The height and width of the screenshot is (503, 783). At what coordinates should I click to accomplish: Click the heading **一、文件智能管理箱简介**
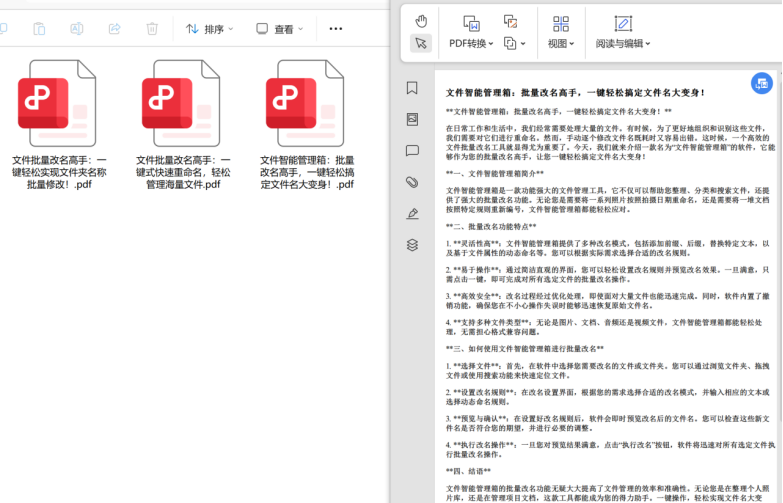point(495,174)
